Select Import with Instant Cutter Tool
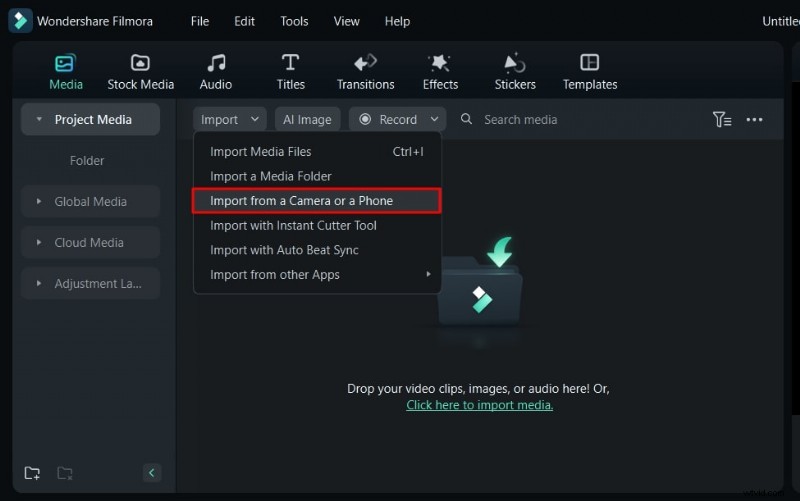This screenshot has height=501, width=800. [x=293, y=225]
